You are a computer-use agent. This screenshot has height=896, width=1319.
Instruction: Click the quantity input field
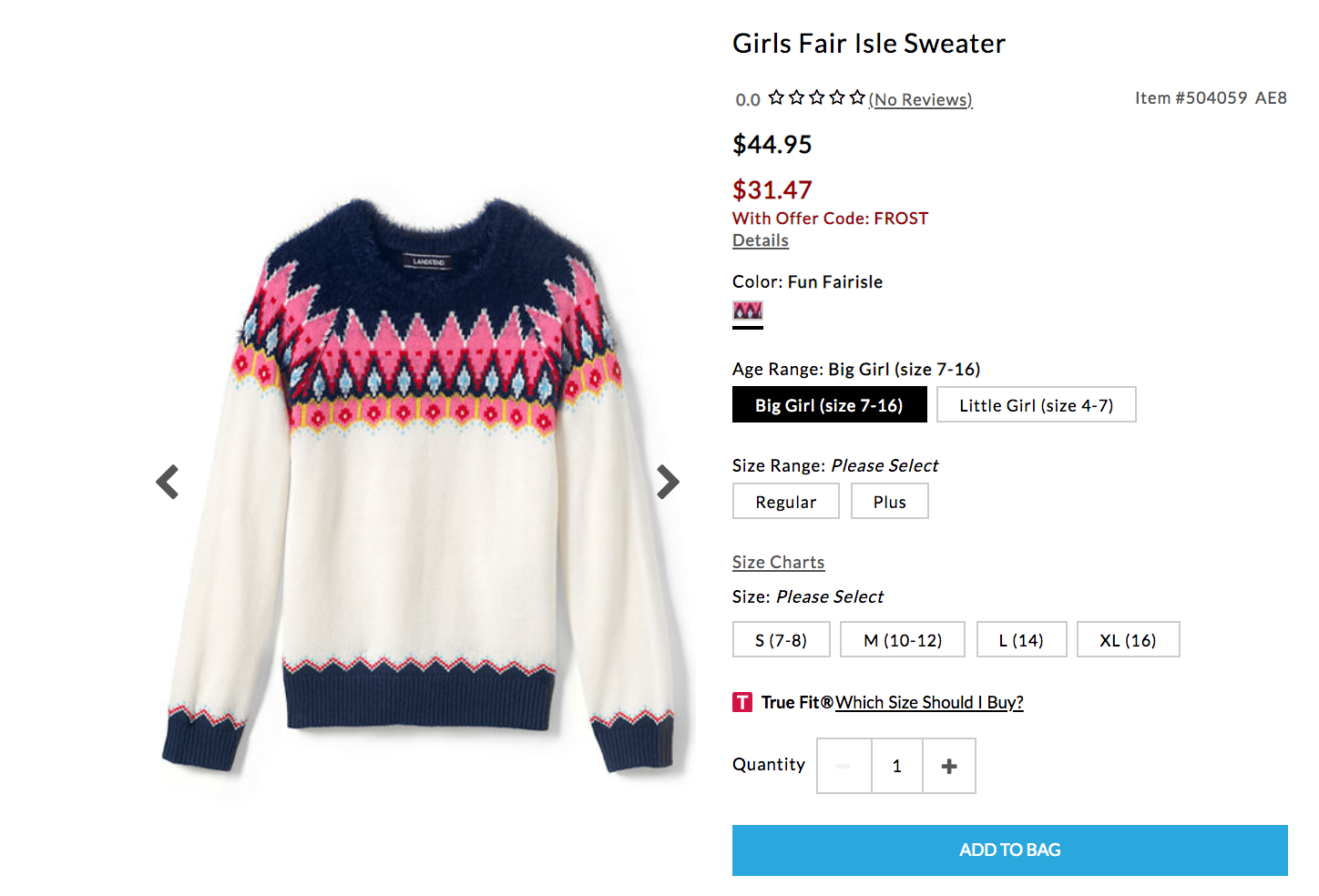click(x=897, y=766)
